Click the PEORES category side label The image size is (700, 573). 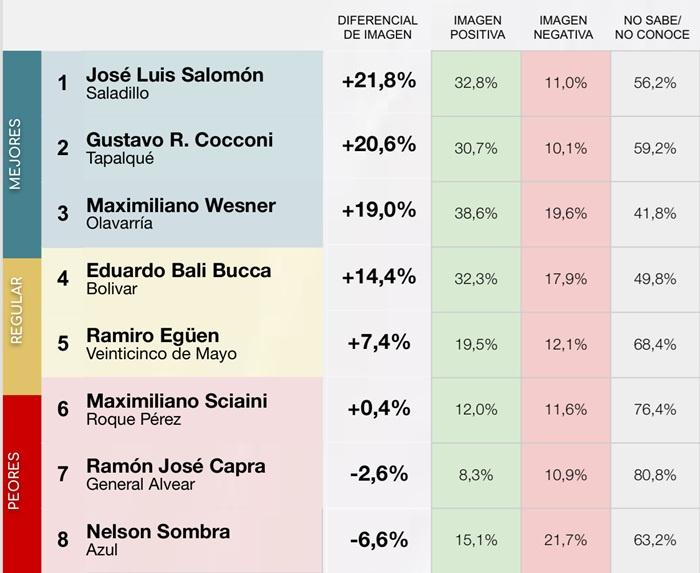pos(15,480)
